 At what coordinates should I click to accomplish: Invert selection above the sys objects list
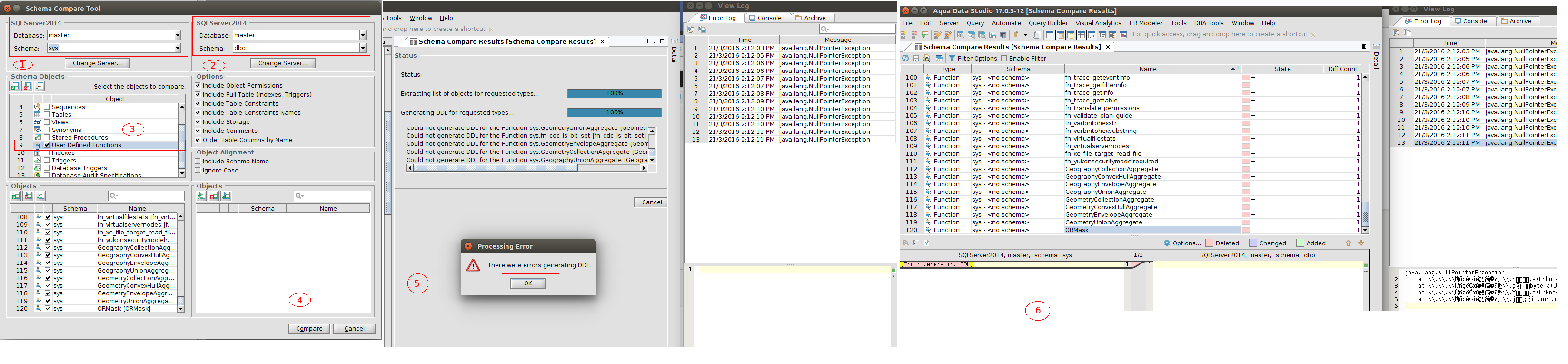pos(40,196)
